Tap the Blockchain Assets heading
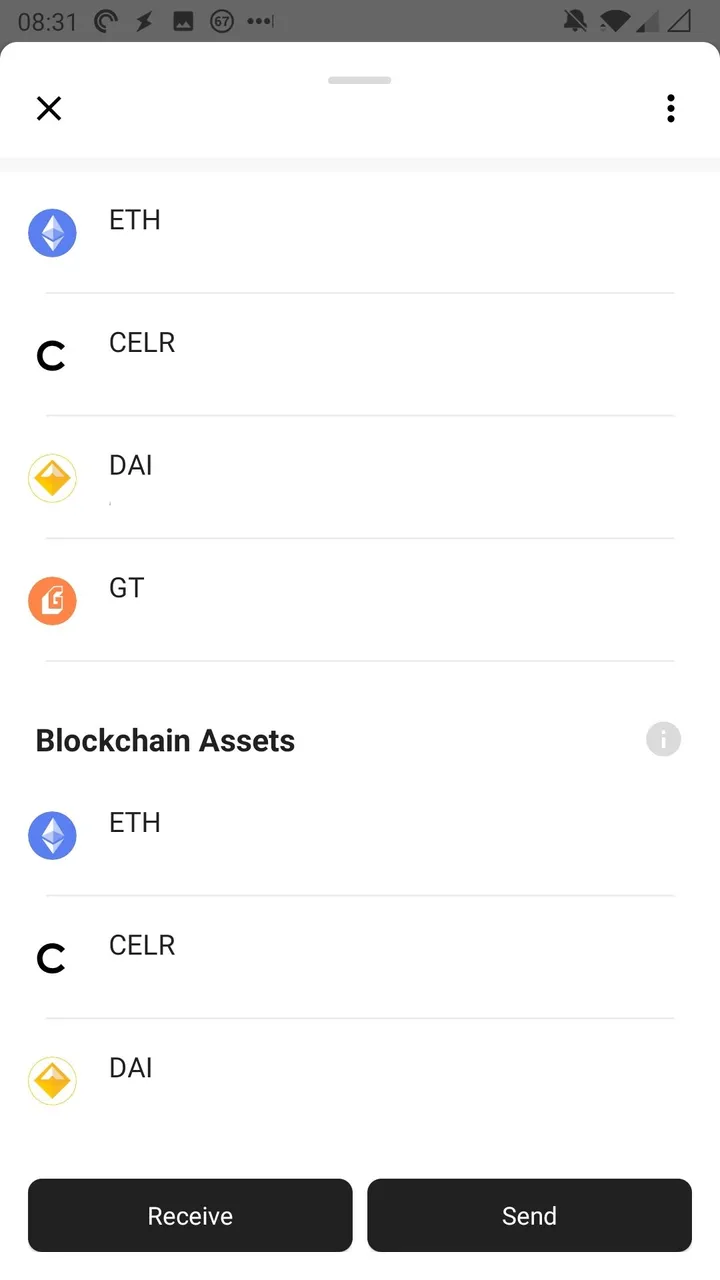720x1280 pixels. click(166, 741)
